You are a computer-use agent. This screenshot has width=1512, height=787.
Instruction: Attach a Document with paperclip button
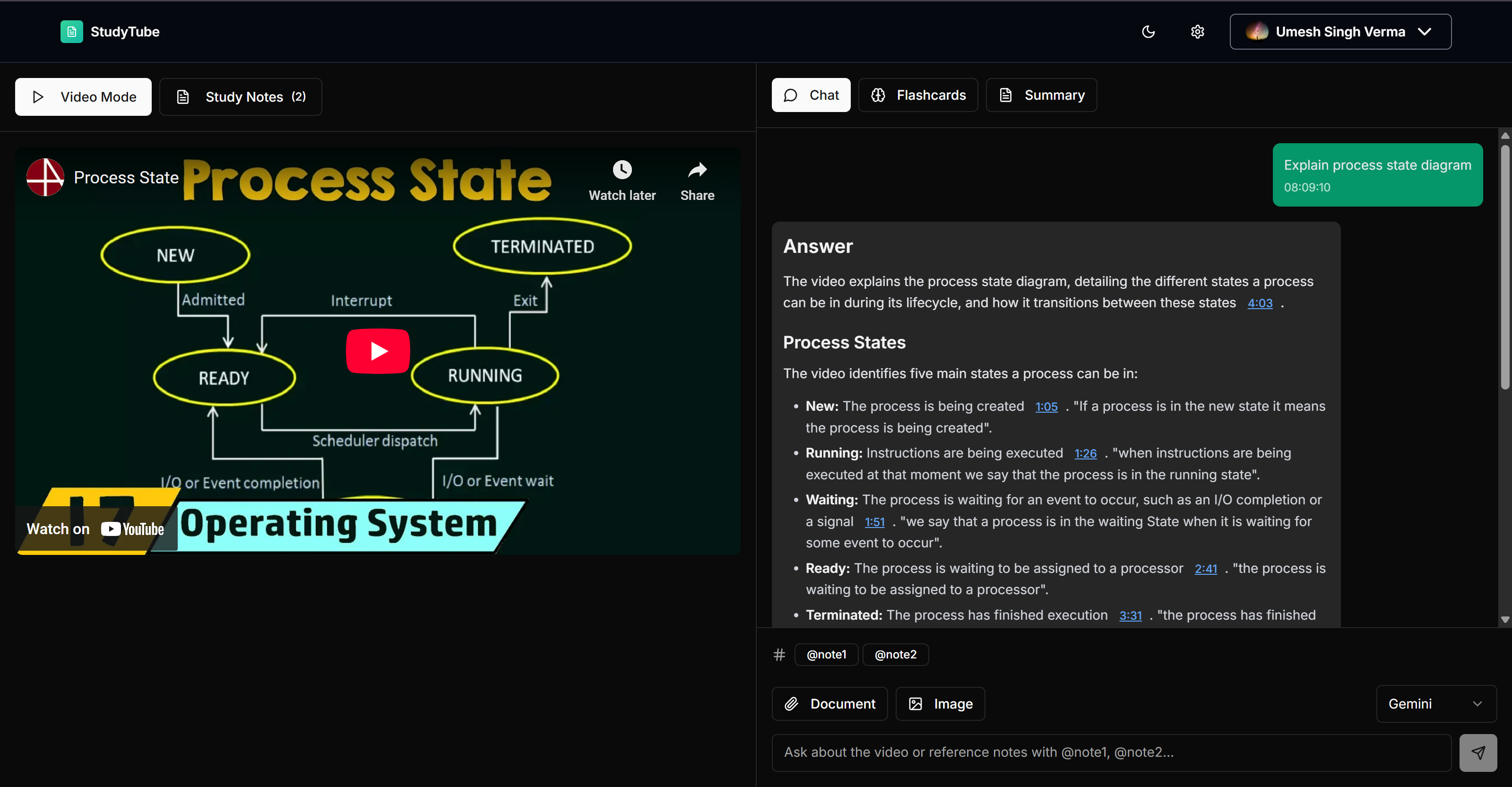(x=829, y=704)
